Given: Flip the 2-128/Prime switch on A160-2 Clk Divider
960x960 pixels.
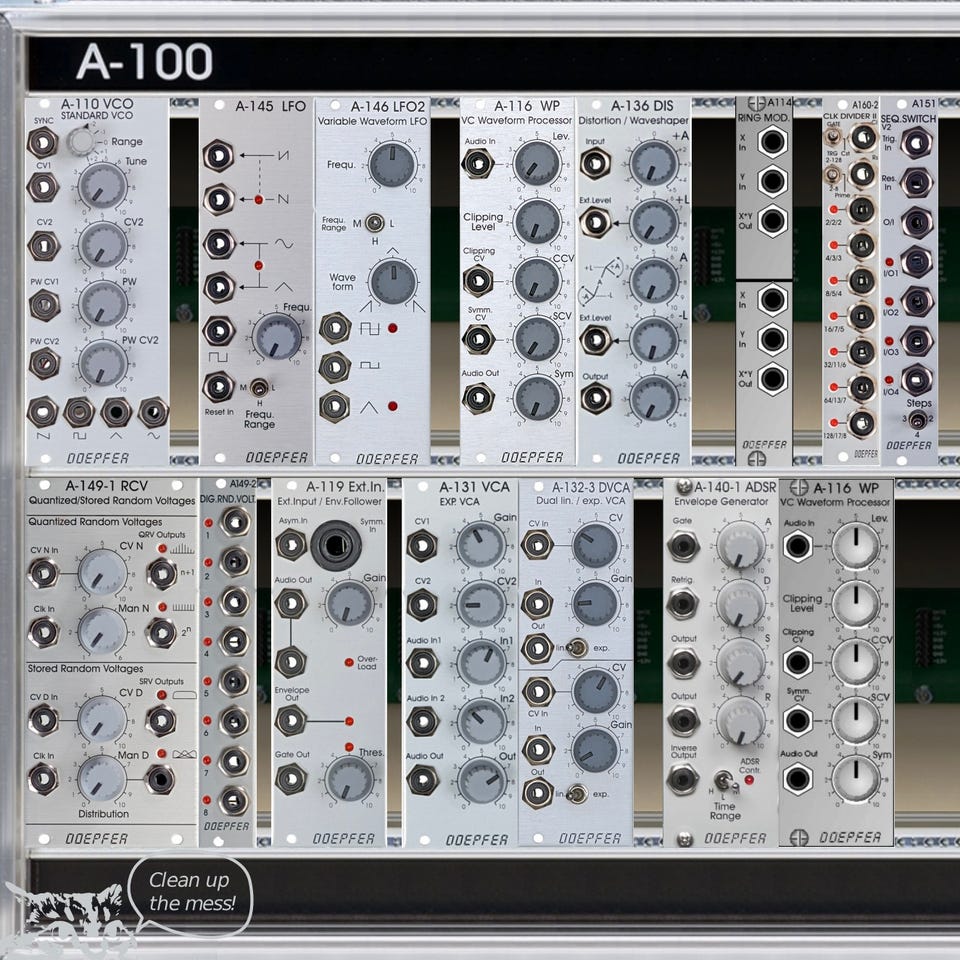Looking at the screenshot, I should coord(832,176).
